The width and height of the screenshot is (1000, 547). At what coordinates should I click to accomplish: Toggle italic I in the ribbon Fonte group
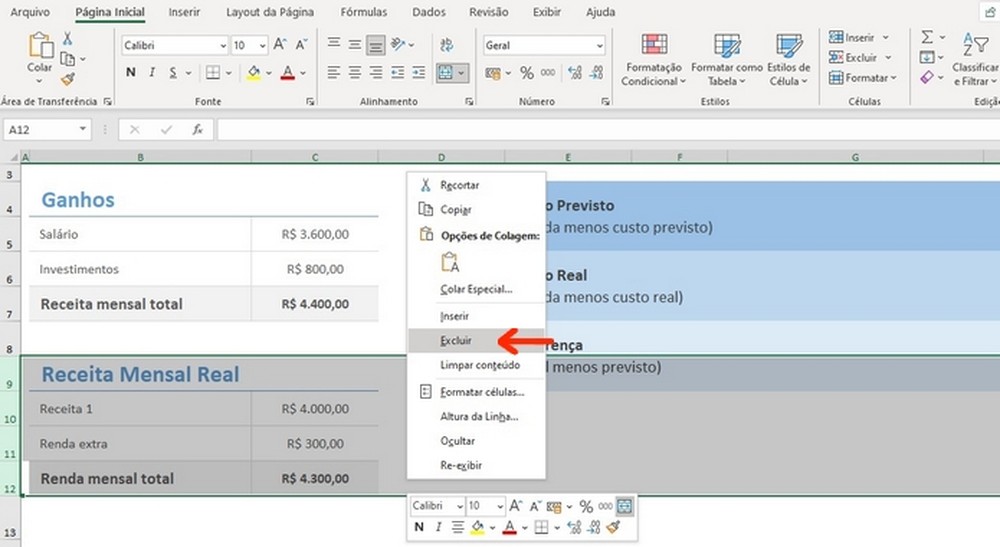click(x=152, y=73)
